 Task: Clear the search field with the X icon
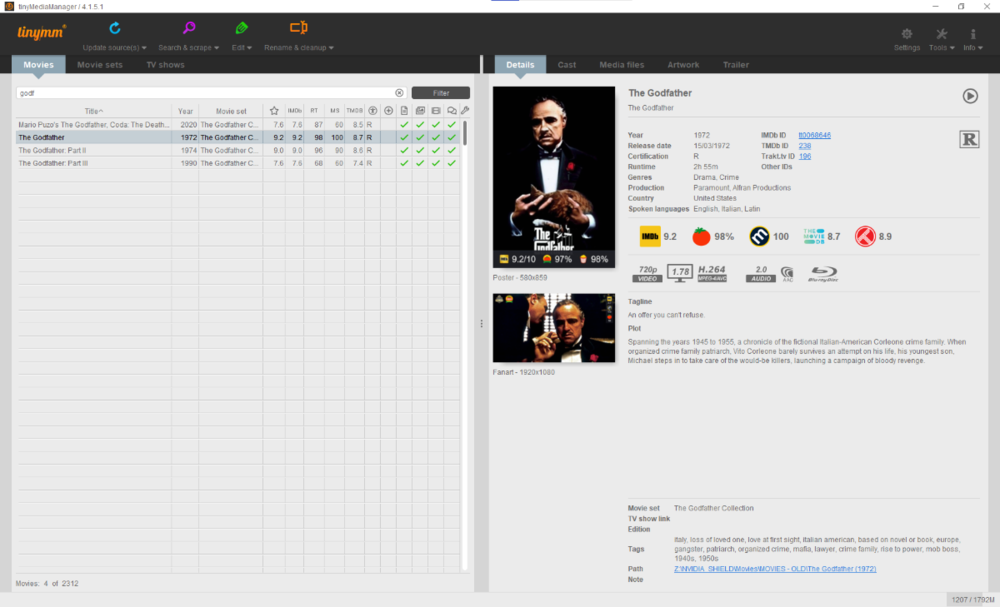pyautogui.click(x=399, y=92)
